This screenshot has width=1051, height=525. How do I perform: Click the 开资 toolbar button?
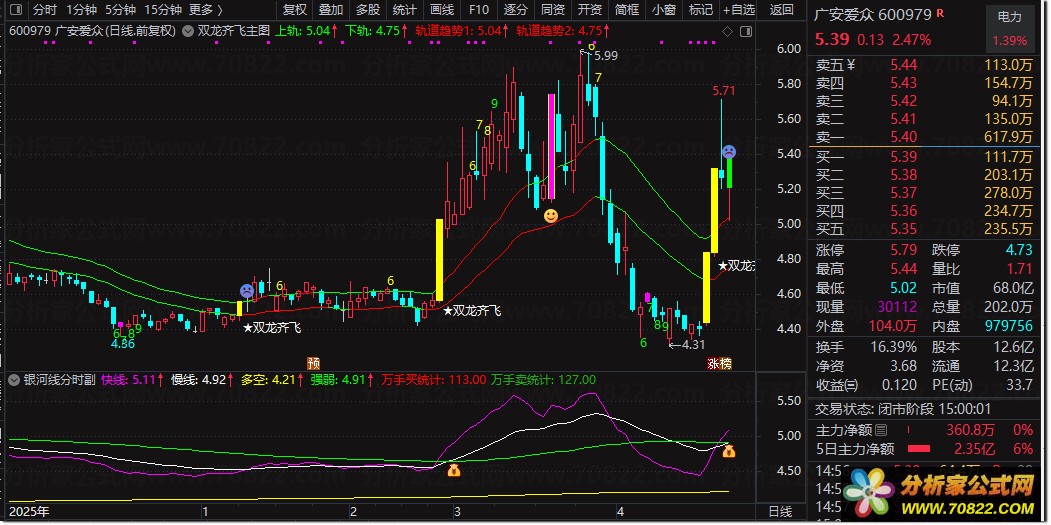(x=589, y=9)
